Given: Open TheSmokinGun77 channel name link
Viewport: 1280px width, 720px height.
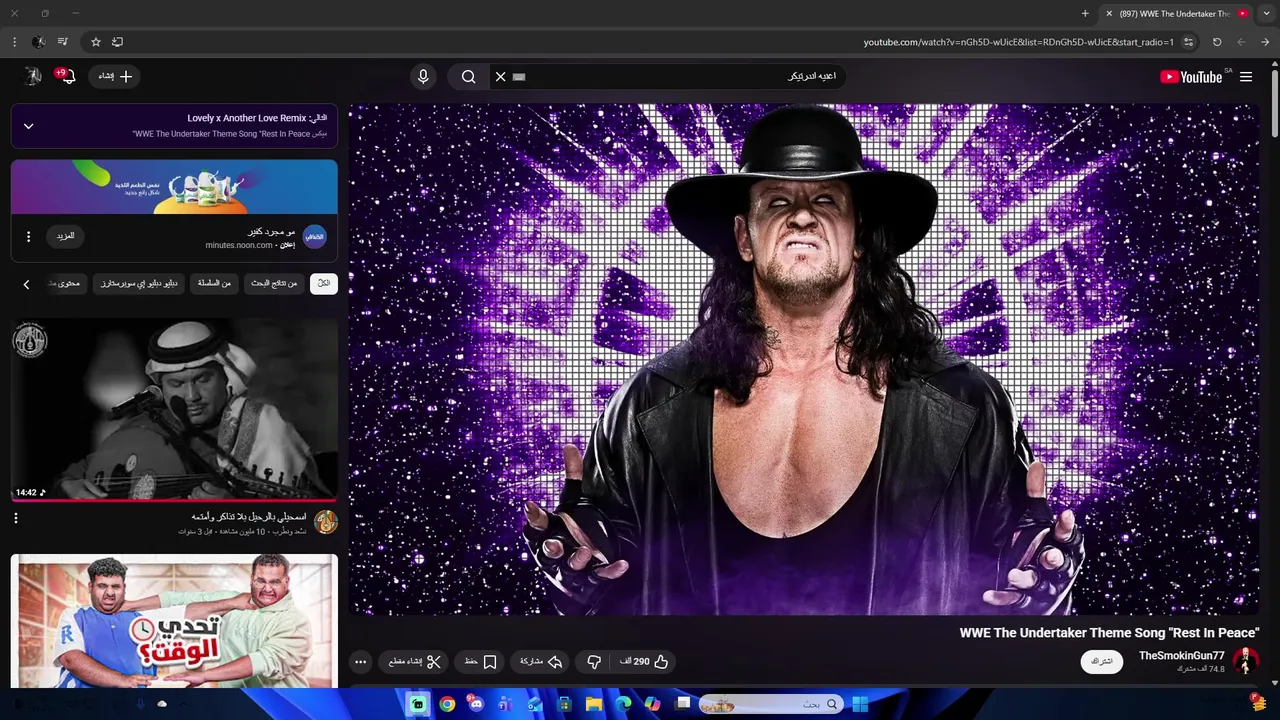Looking at the screenshot, I should pos(1182,656).
